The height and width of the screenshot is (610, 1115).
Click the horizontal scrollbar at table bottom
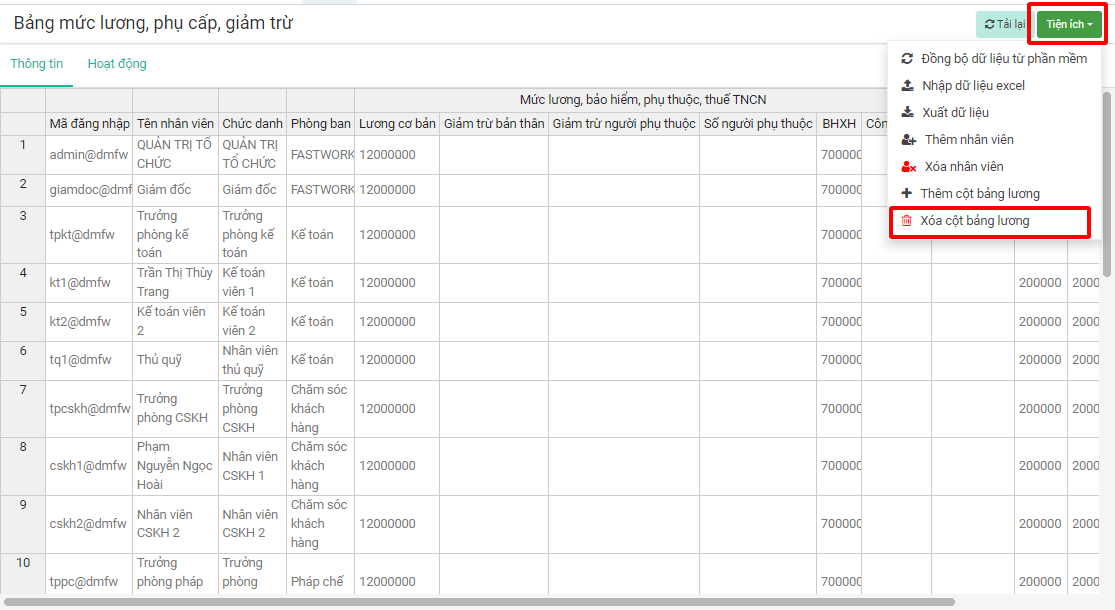tap(480, 602)
